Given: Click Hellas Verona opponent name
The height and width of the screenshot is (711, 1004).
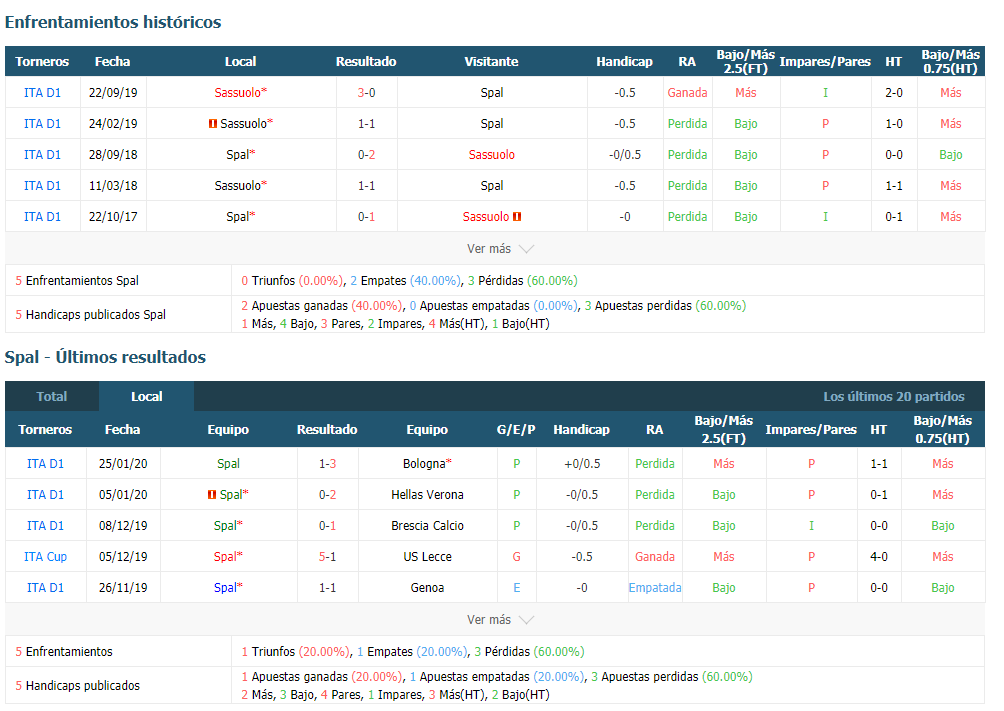Looking at the screenshot, I should [x=427, y=494].
